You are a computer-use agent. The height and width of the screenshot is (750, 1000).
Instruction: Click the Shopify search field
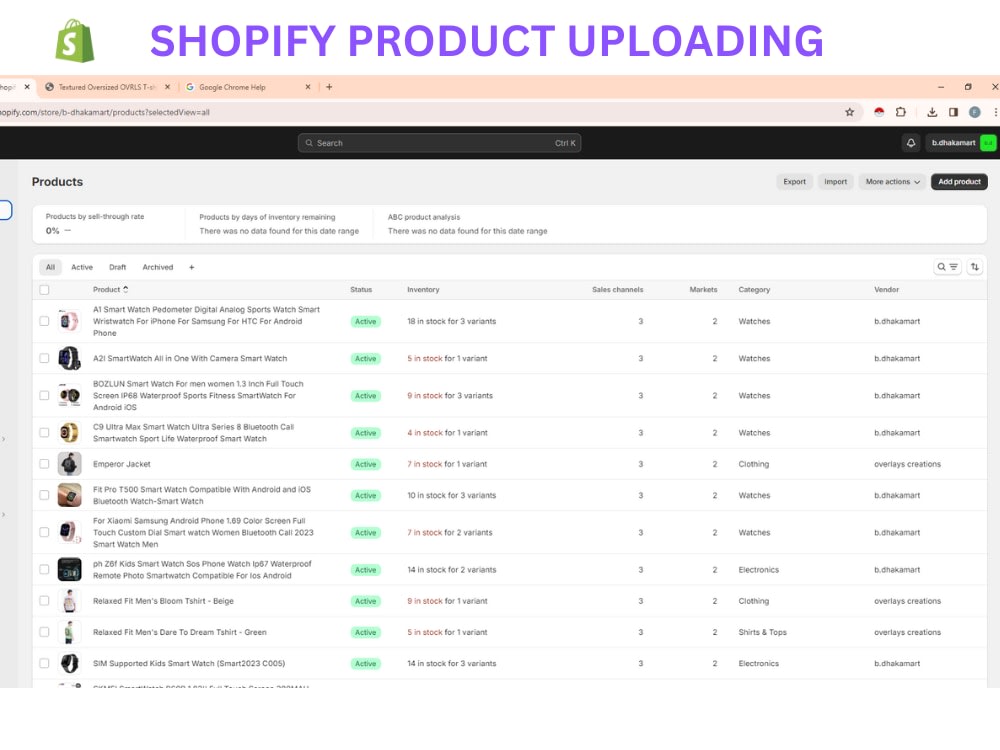click(x=439, y=143)
